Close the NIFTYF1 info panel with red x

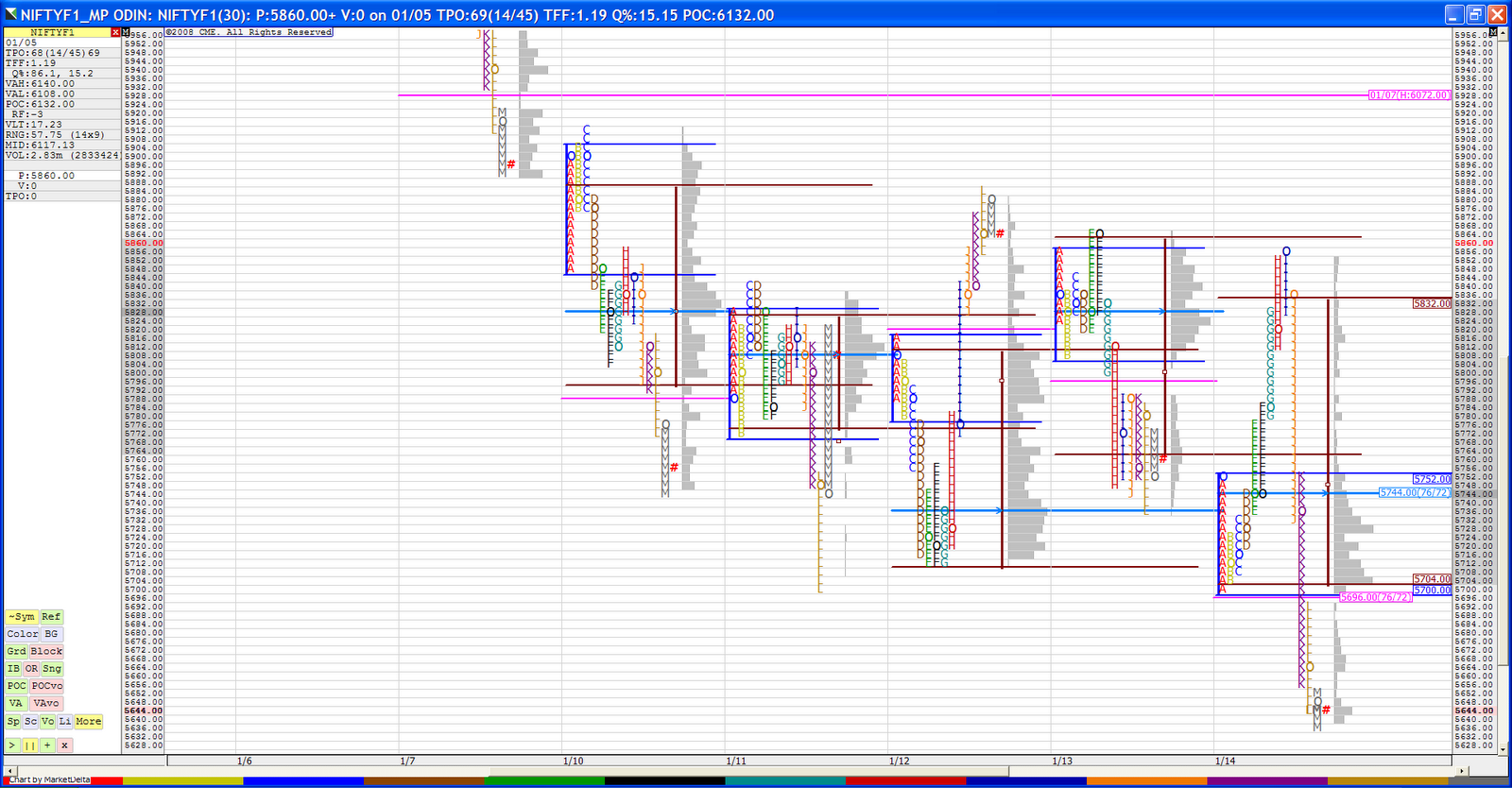pyautogui.click(x=115, y=32)
